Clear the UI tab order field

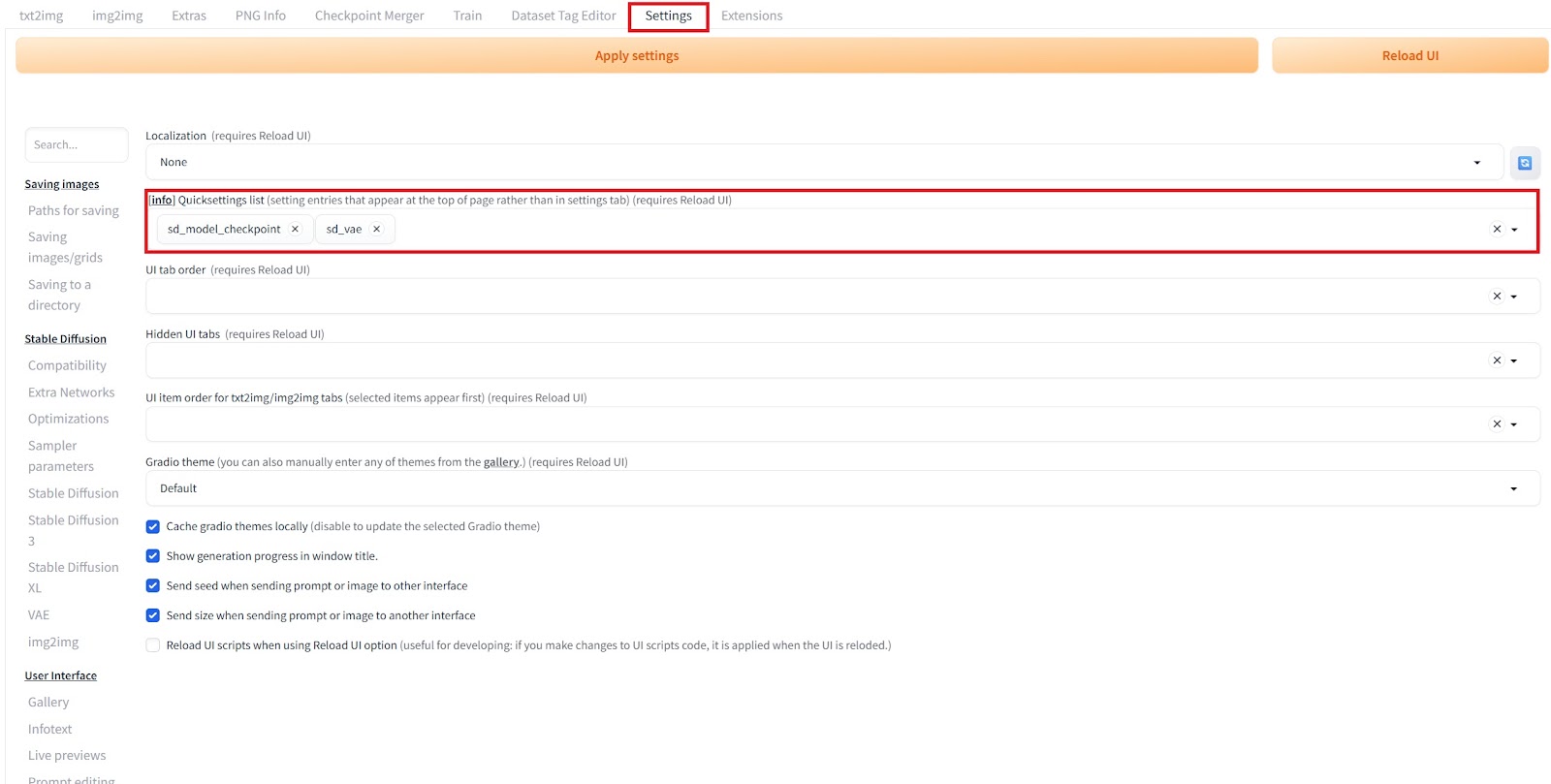(1497, 297)
